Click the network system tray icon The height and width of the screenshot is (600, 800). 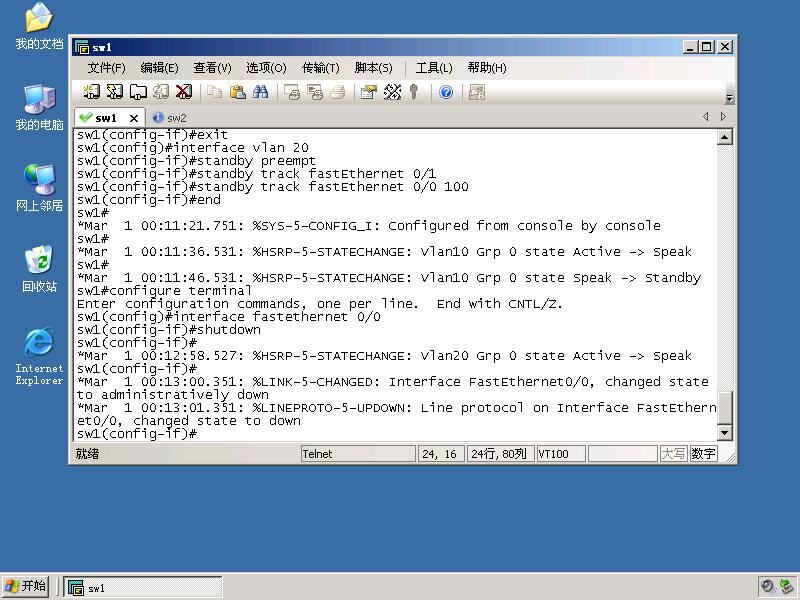(787, 586)
